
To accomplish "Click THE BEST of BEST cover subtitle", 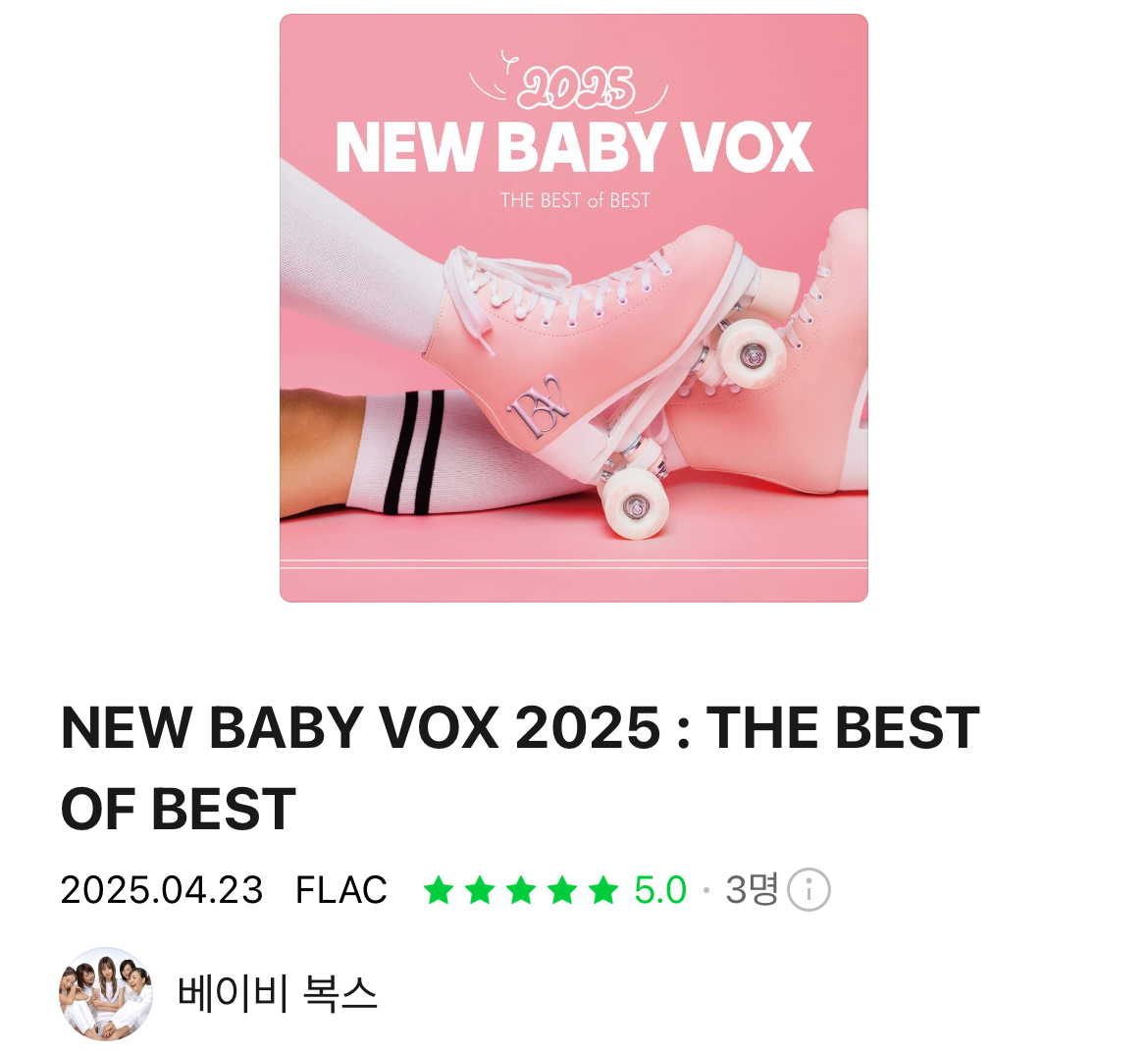I will (575, 200).
